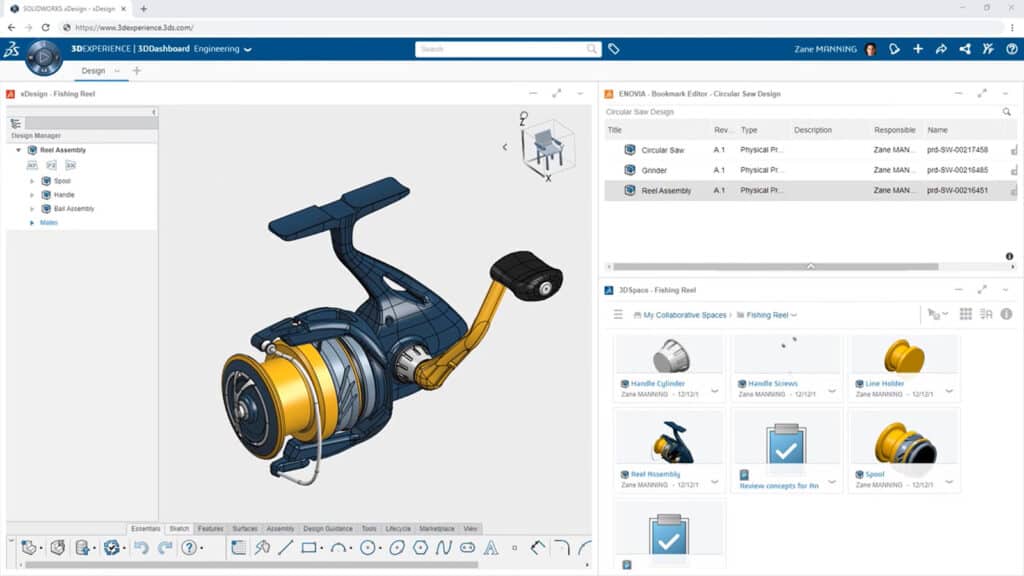Select the Polygon sketch tool
Viewport: 1024px width, 576px height.
[x=419, y=546]
